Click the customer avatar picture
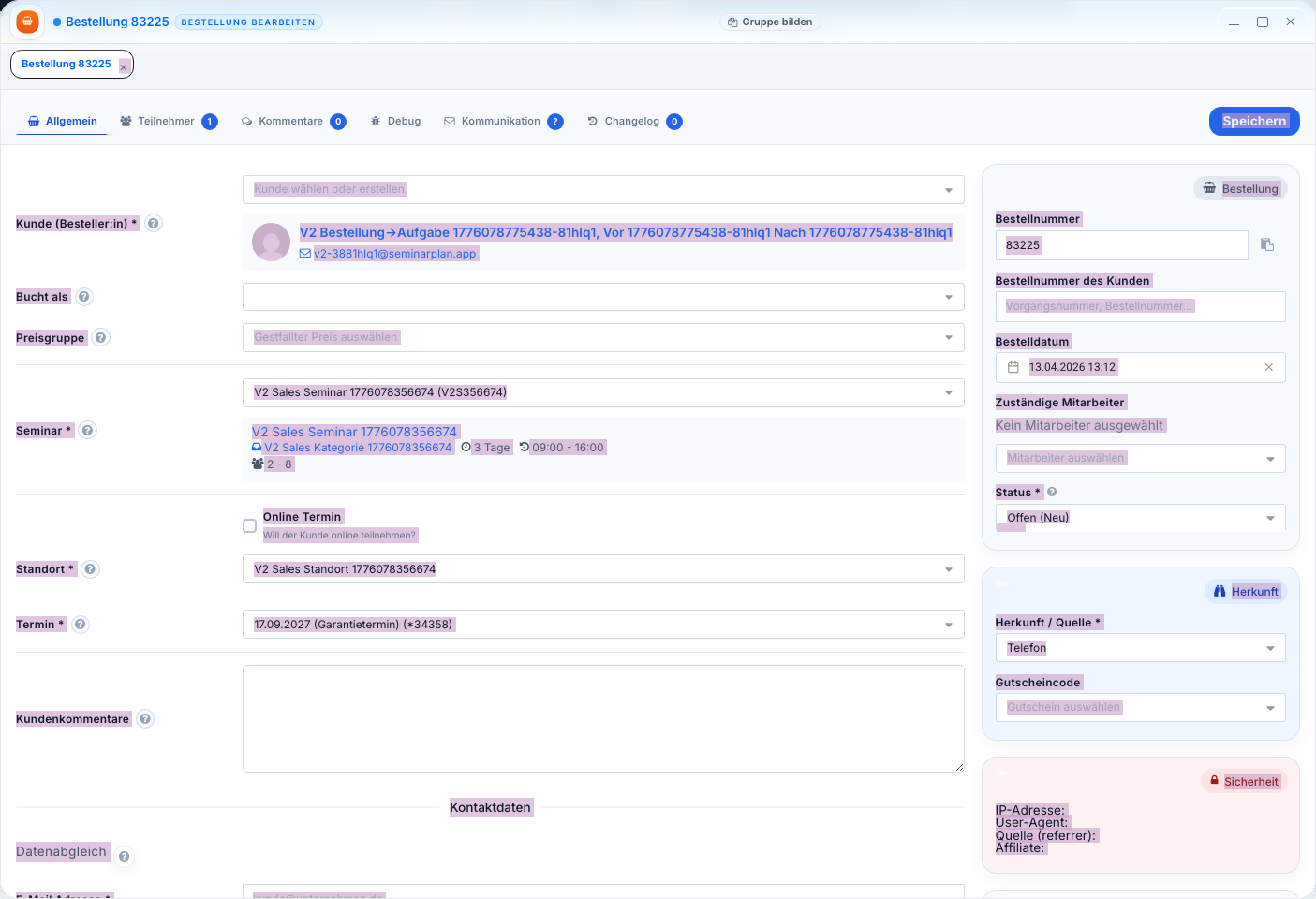The width and height of the screenshot is (1316, 899). coord(271,242)
